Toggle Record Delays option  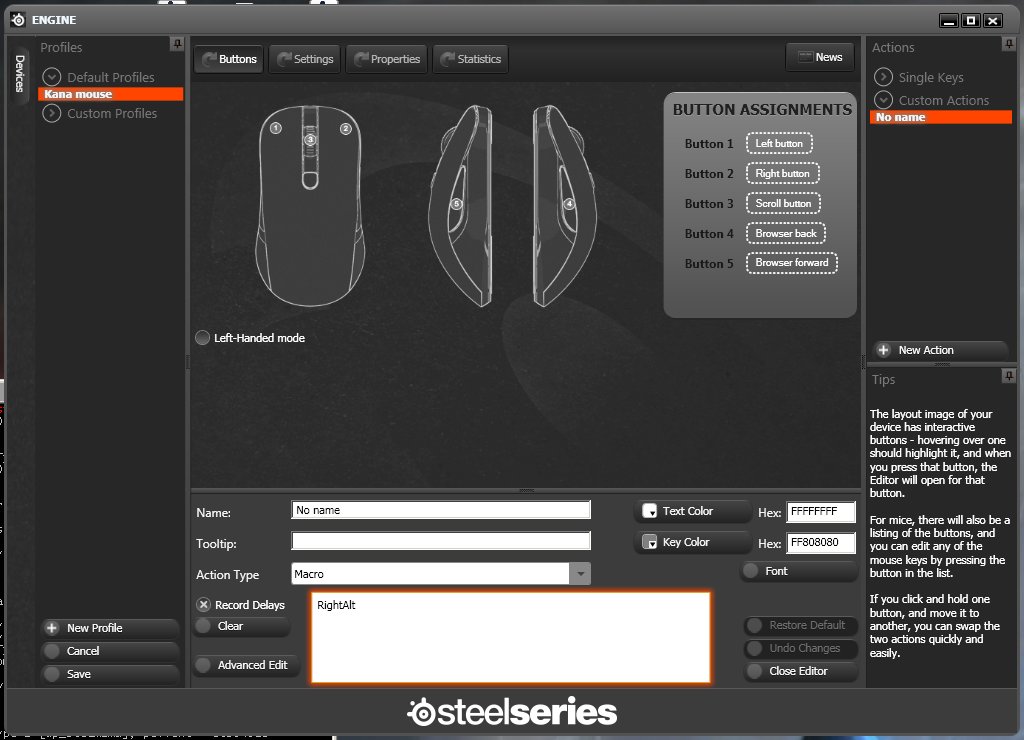click(x=204, y=605)
